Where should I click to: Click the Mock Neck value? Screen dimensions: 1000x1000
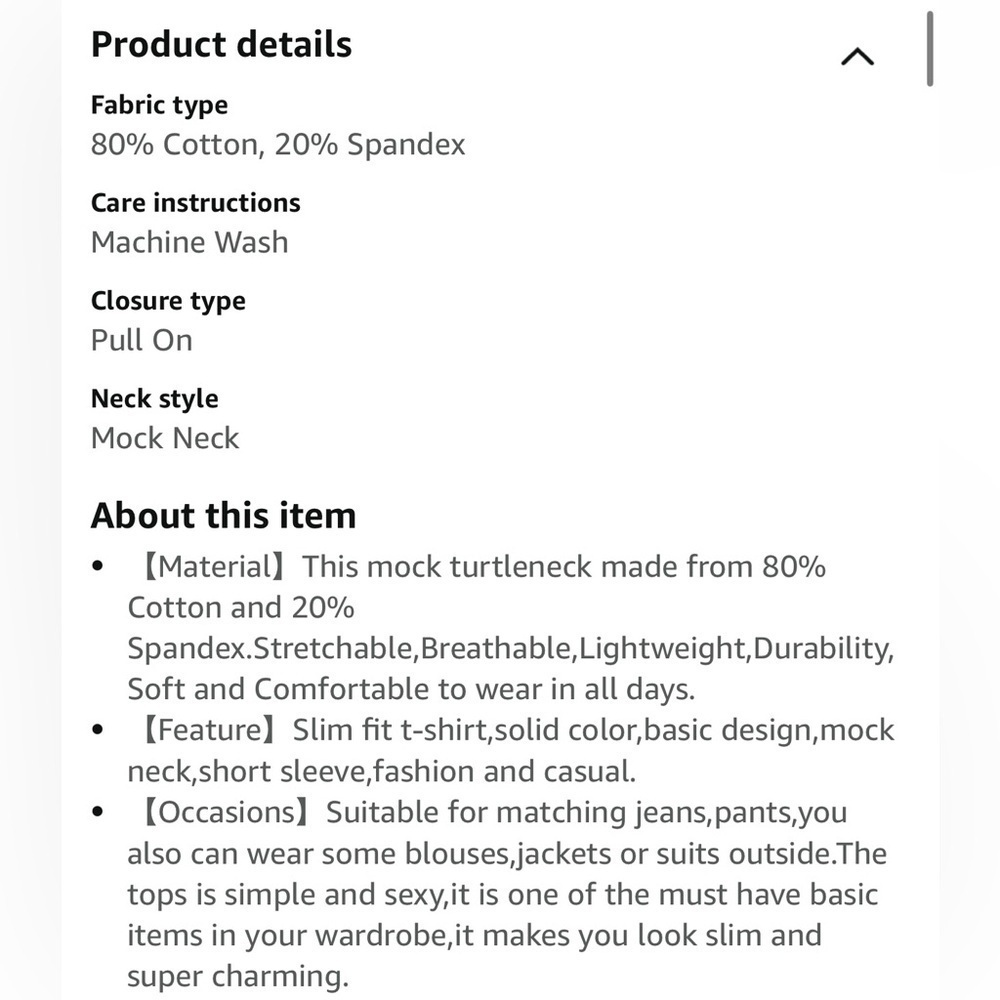(165, 438)
